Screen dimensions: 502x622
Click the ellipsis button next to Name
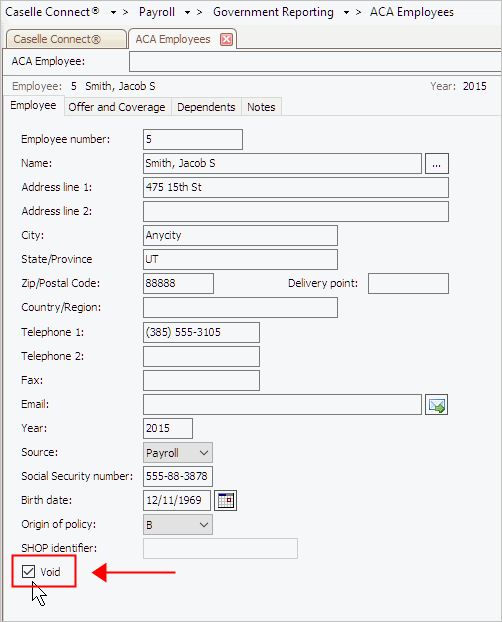coord(437,163)
